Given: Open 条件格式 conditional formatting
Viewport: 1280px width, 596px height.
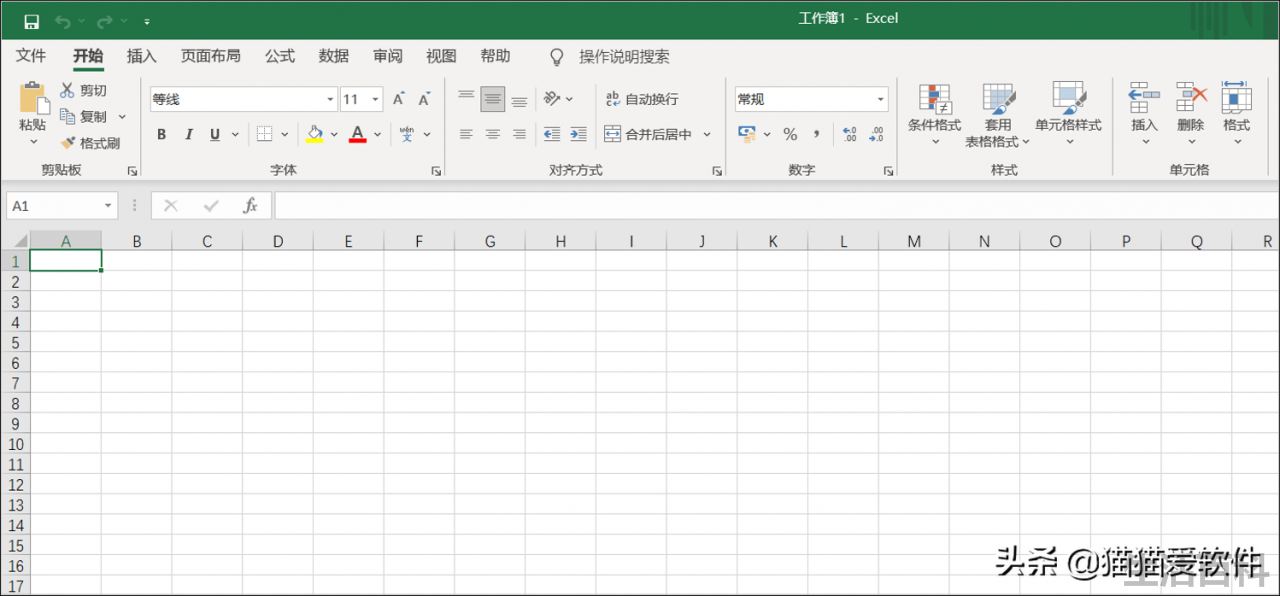Looking at the screenshot, I should (x=935, y=115).
